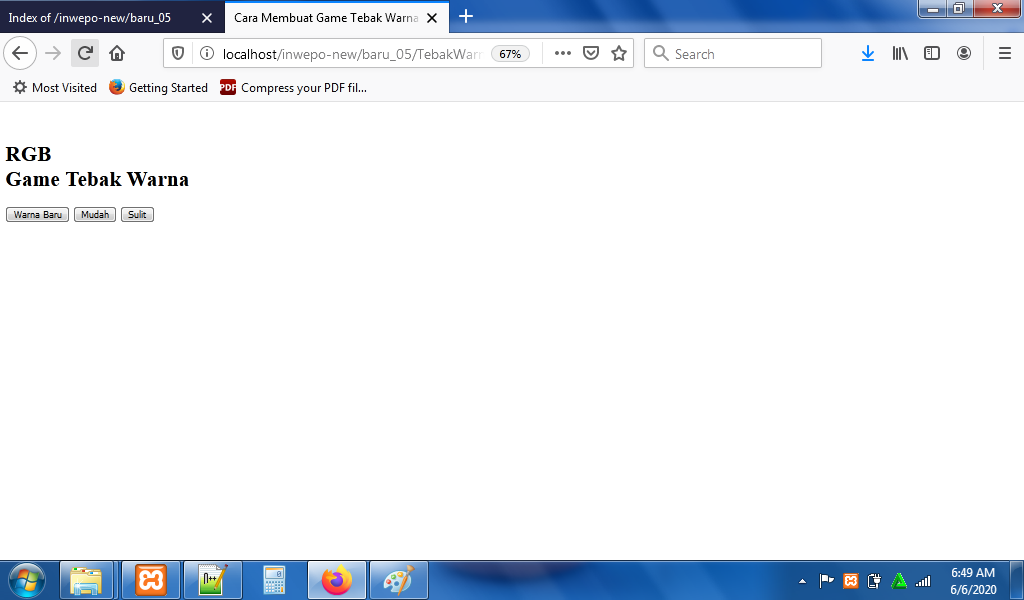
Task: Restore down the Firefox window
Action: pos(959,8)
